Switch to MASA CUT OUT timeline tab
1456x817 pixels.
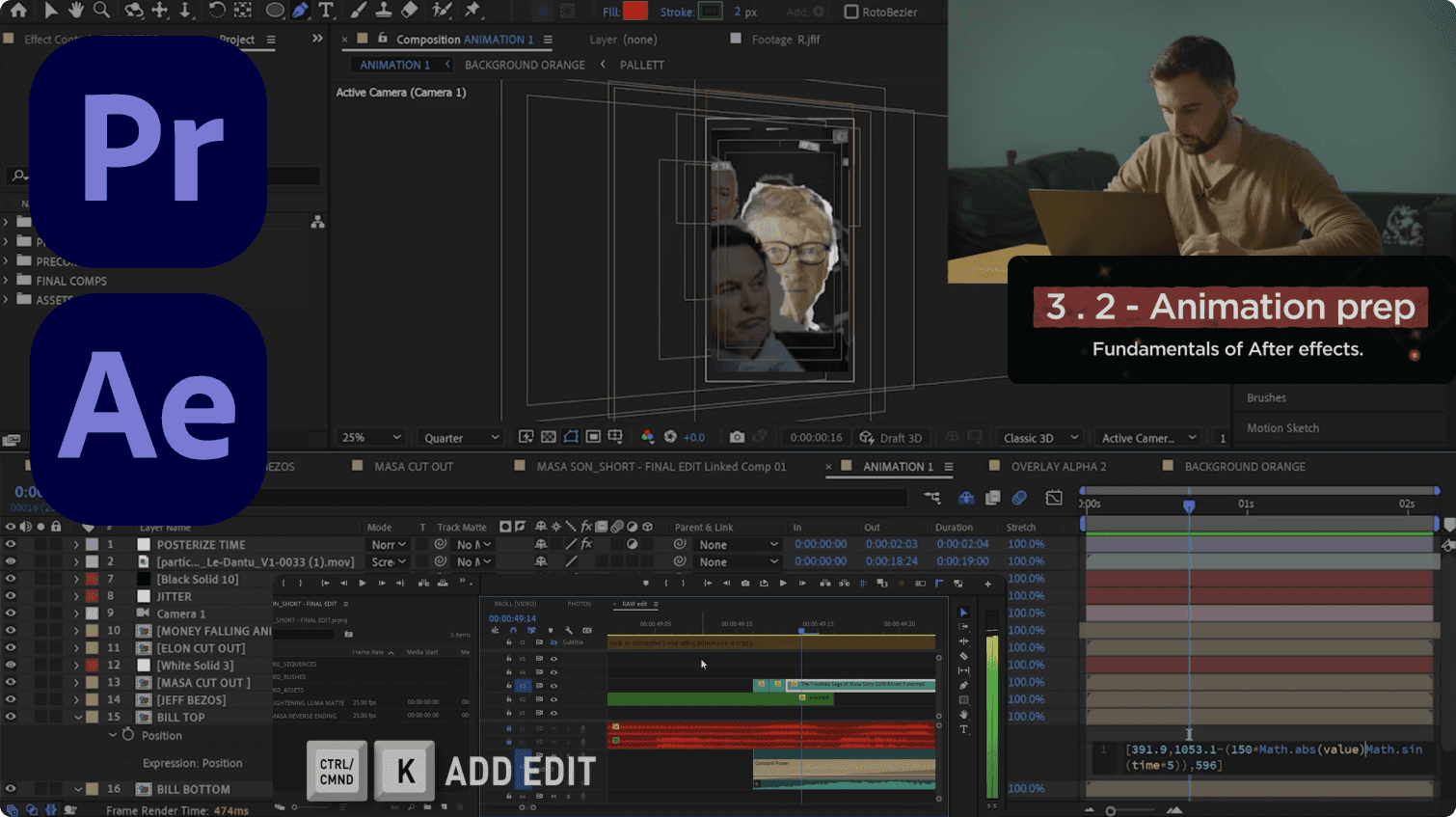pyautogui.click(x=414, y=466)
